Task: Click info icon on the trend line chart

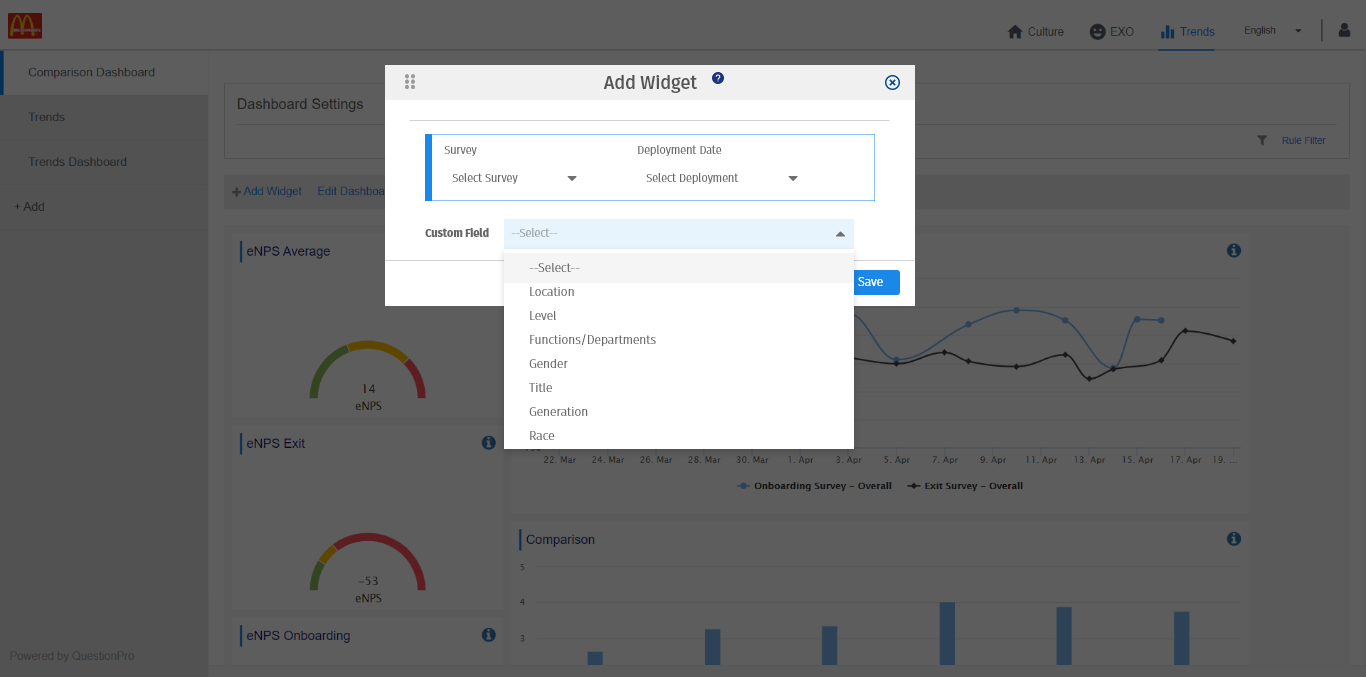Action: coord(1233,250)
